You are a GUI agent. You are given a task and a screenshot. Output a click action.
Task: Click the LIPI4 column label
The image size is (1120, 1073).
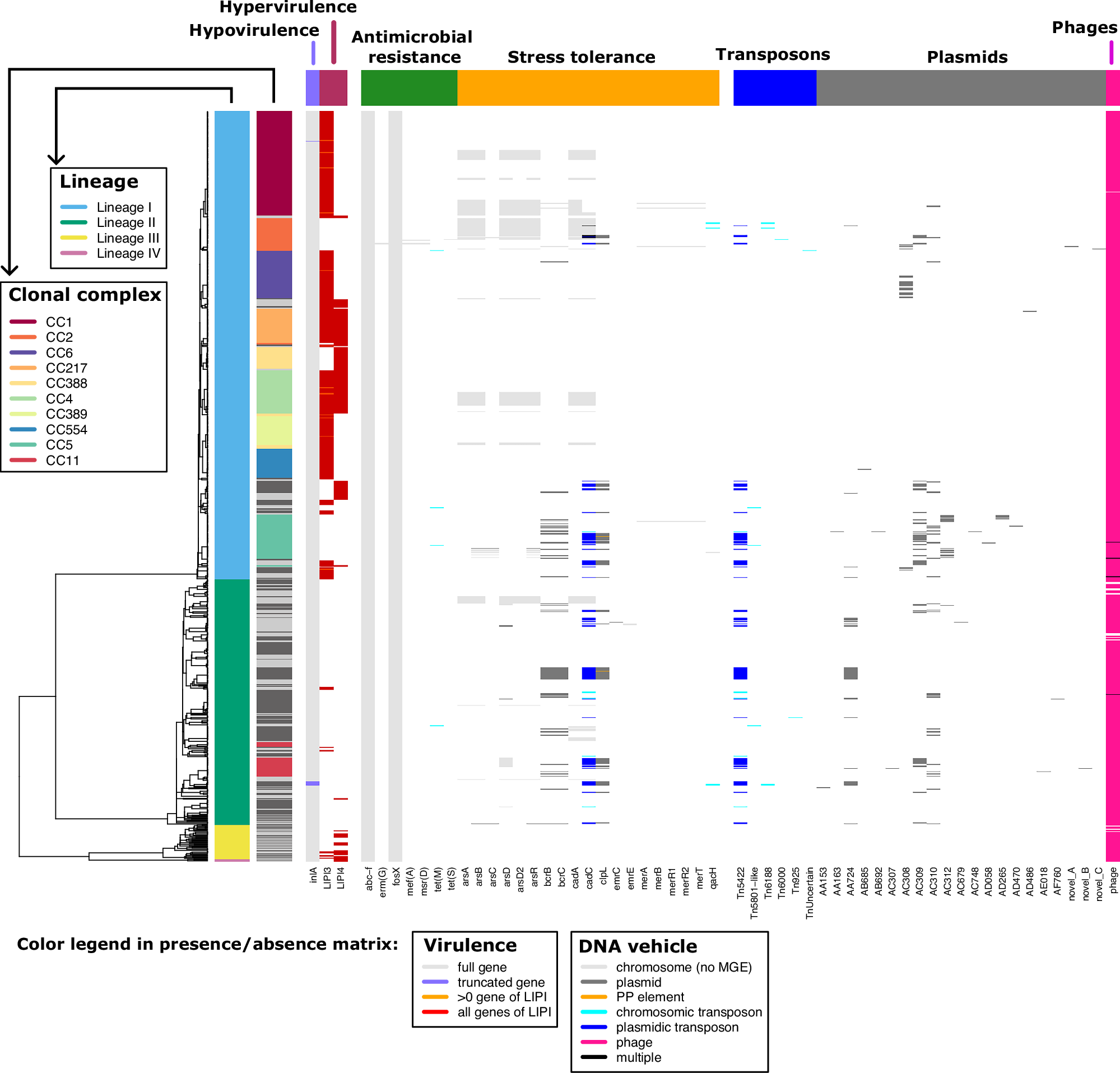341,878
